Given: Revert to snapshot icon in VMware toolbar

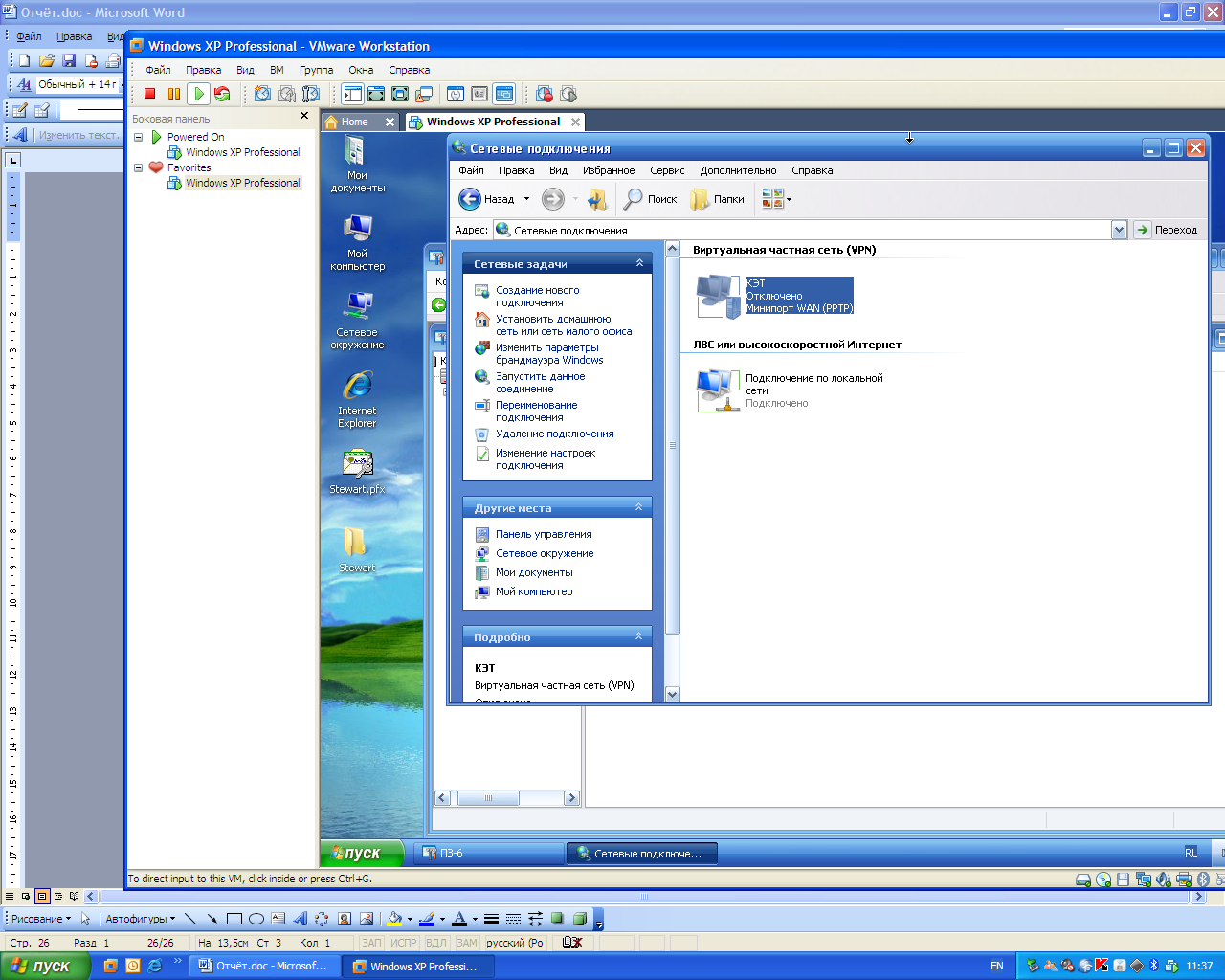Looking at the screenshot, I should pos(287,94).
